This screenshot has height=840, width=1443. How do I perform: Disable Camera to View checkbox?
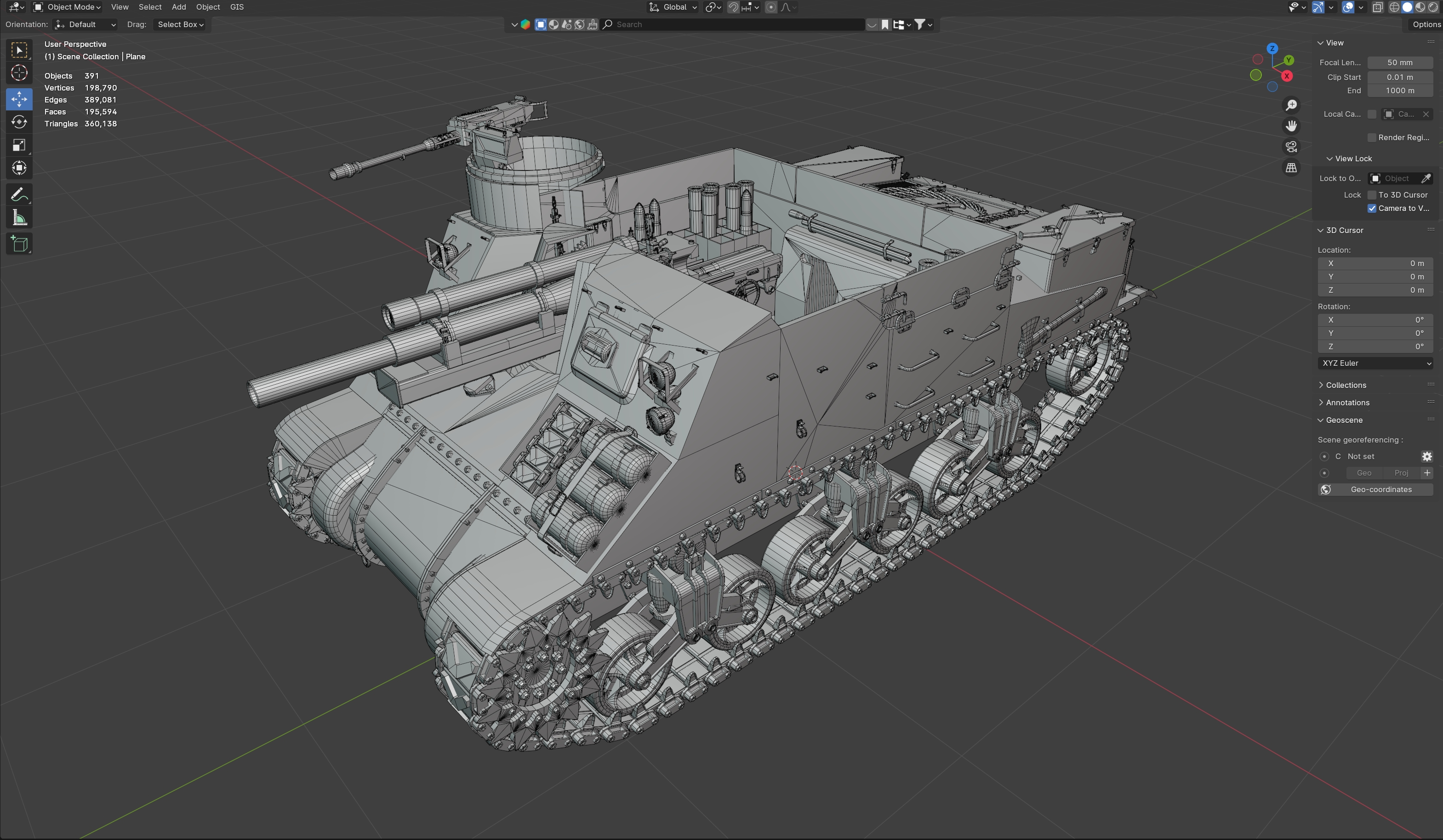1371,208
